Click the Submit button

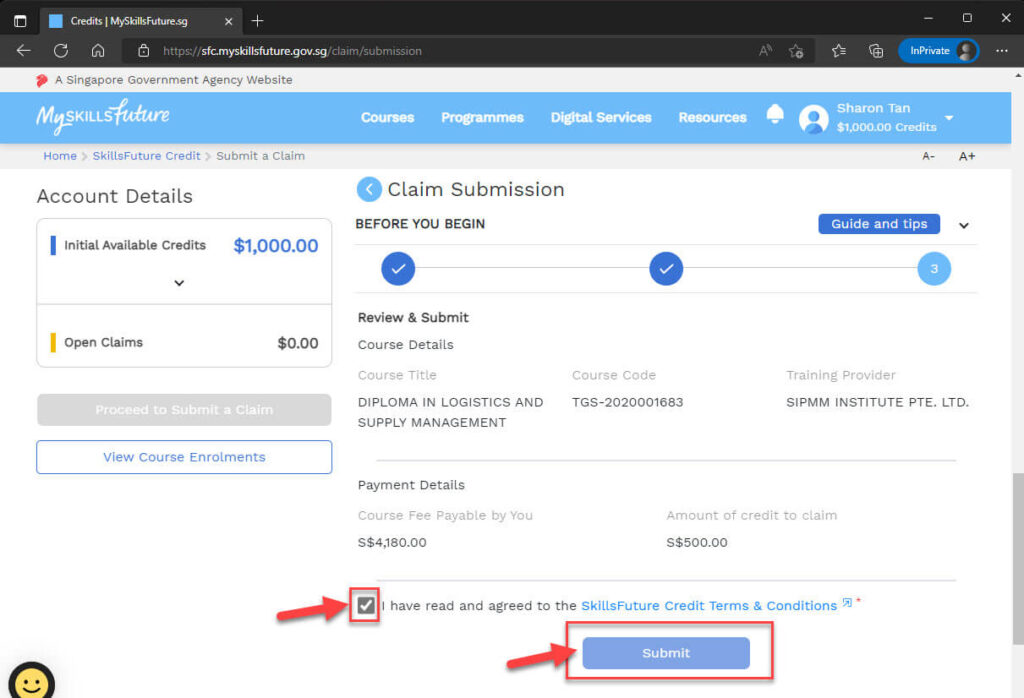click(666, 652)
